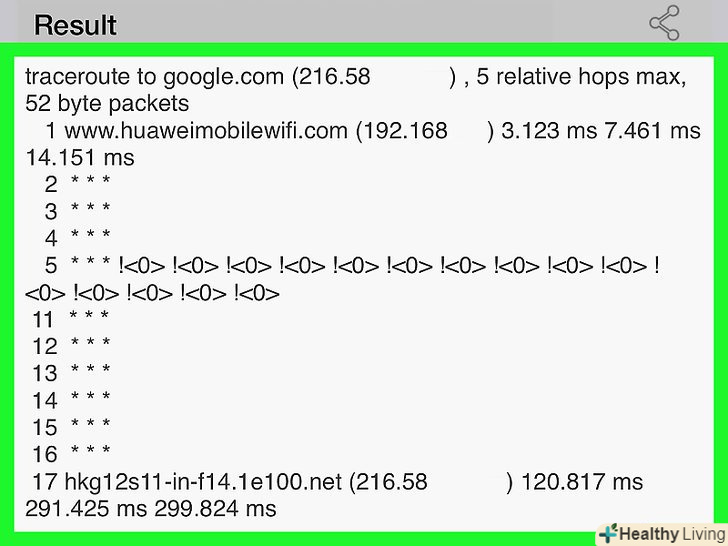Select the hop 5 row with !<0> markers
This screenshot has width=728, height=546.
click(350, 266)
